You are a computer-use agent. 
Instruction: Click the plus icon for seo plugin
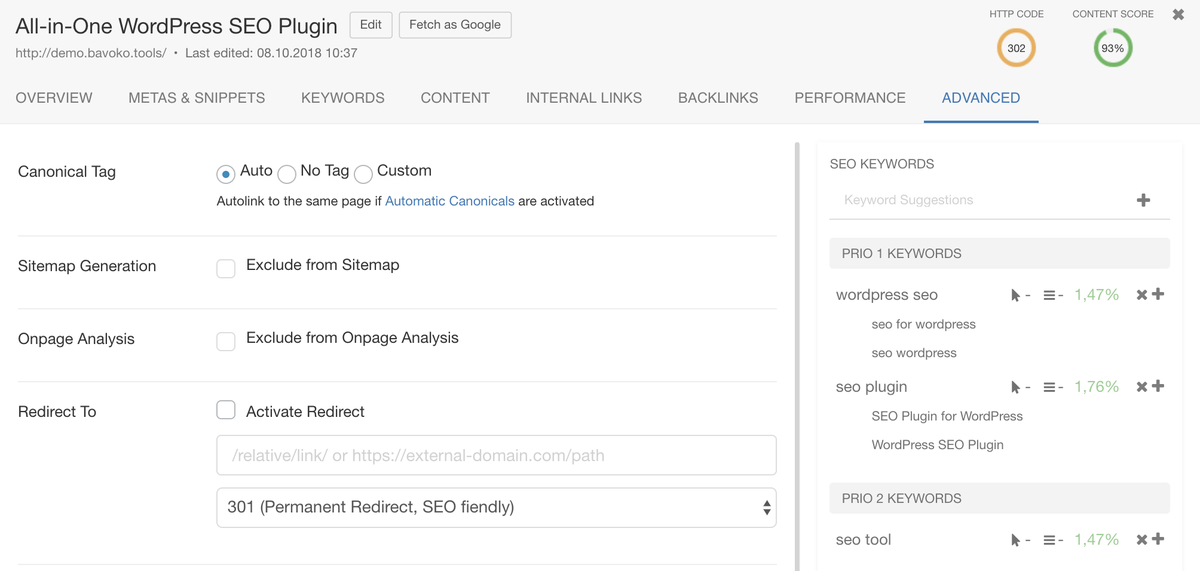click(1158, 386)
